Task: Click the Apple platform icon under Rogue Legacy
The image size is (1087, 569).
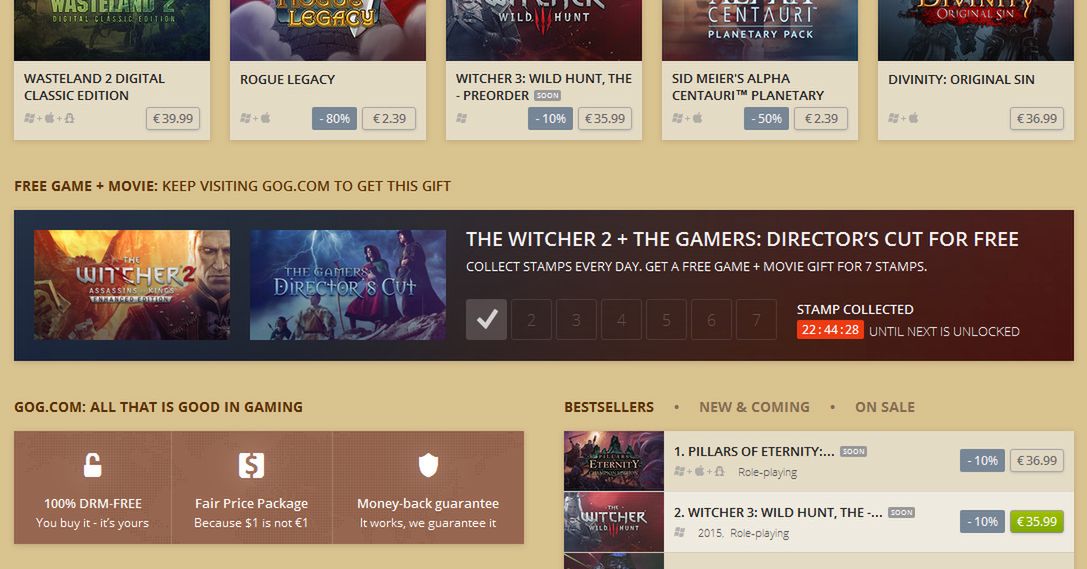Action: pos(266,119)
